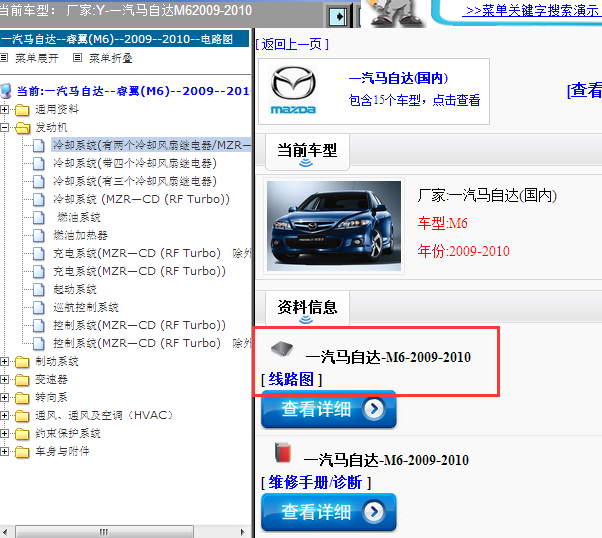Select the 当前车型 tab
This screenshot has height=538, width=602.
point(307,152)
